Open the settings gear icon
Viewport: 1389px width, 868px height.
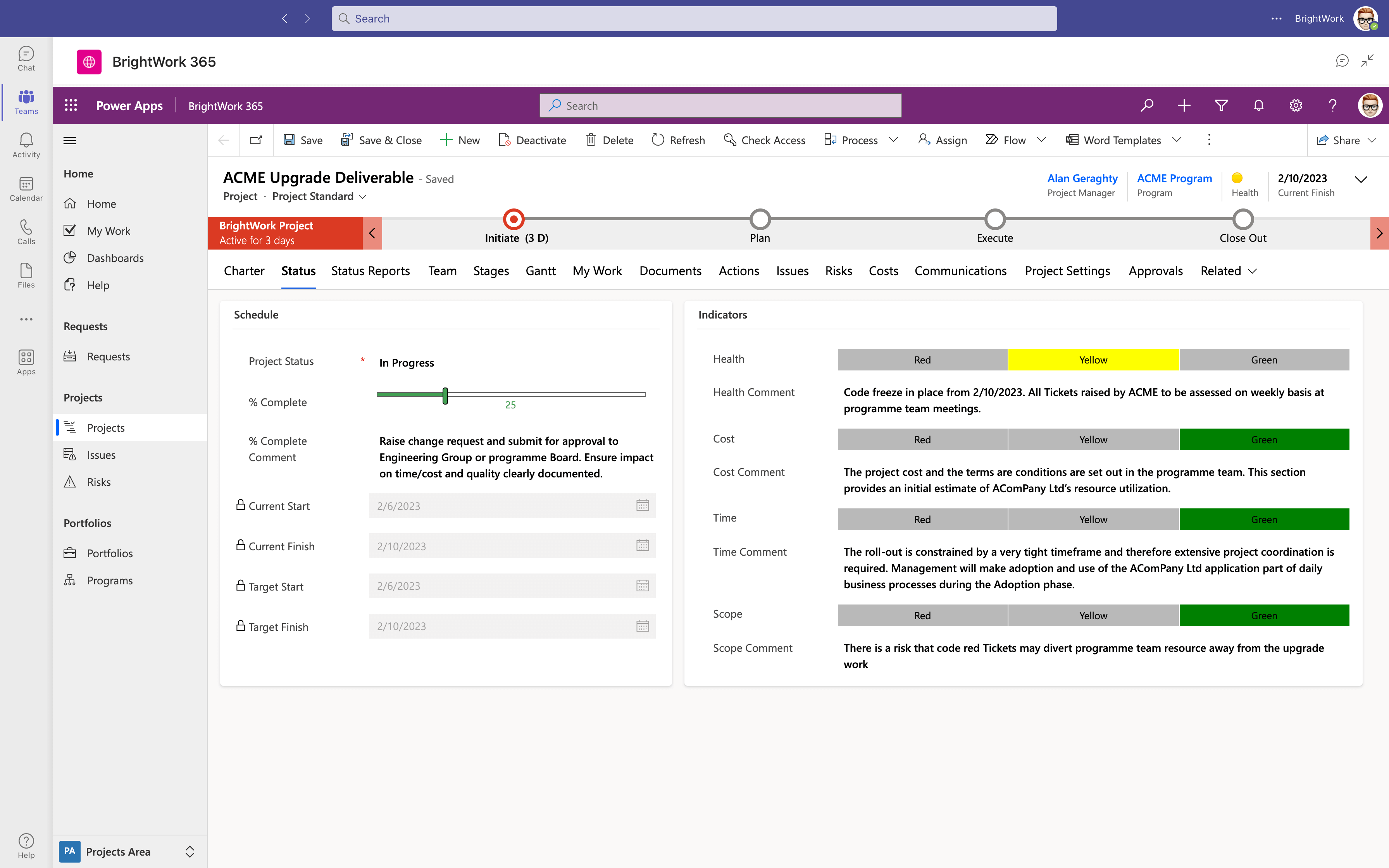(1296, 106)
